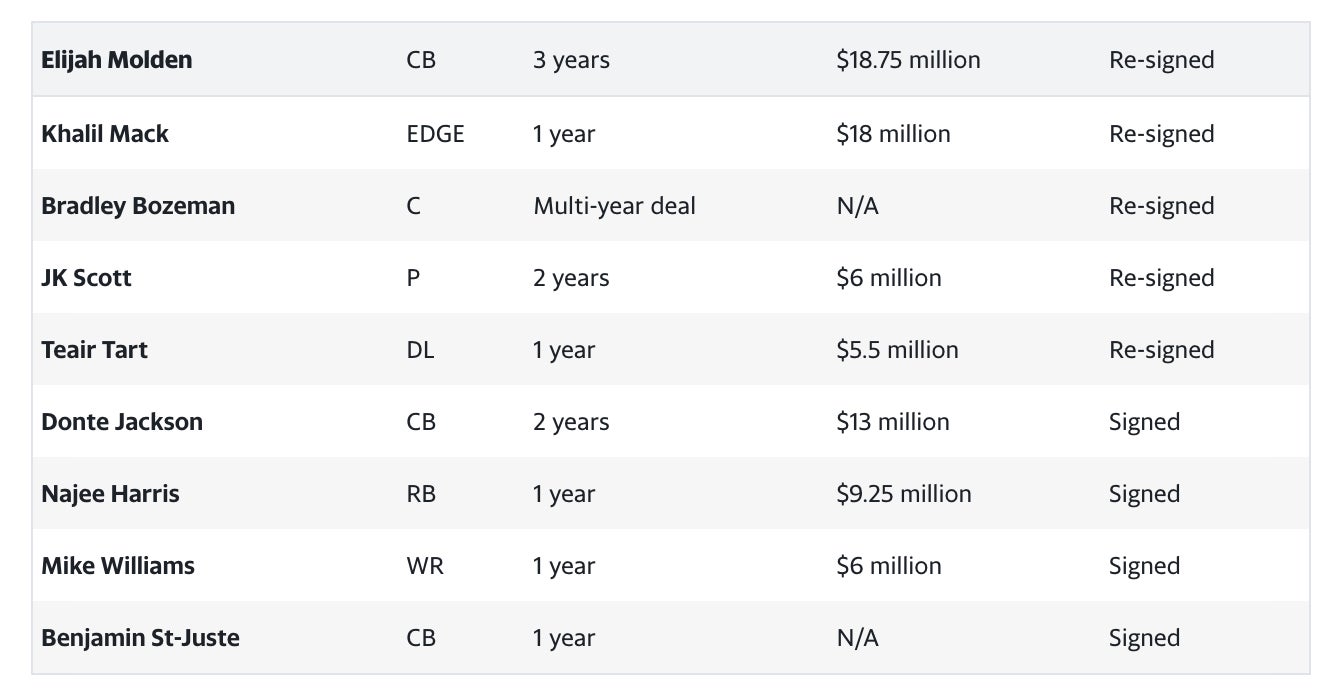The image size is (1328, 700).
Task: Select the JK Scott name cell
Action: [86, 278]
